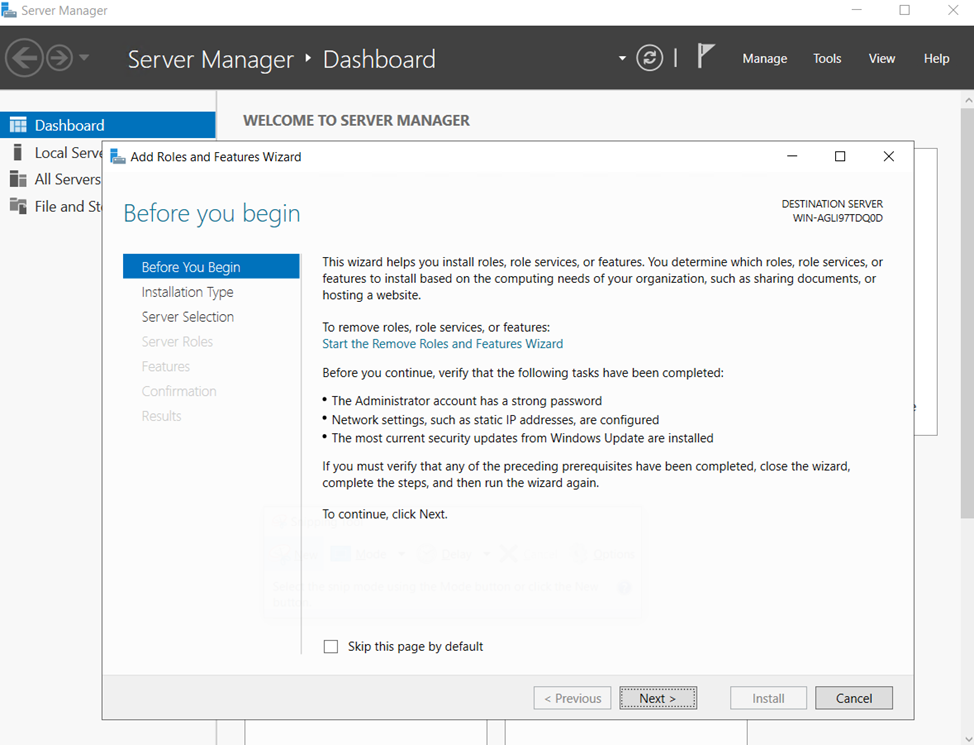Screen dimensions: 974x745
Task: Open the View menu
Action: click(x=881, y=58)
